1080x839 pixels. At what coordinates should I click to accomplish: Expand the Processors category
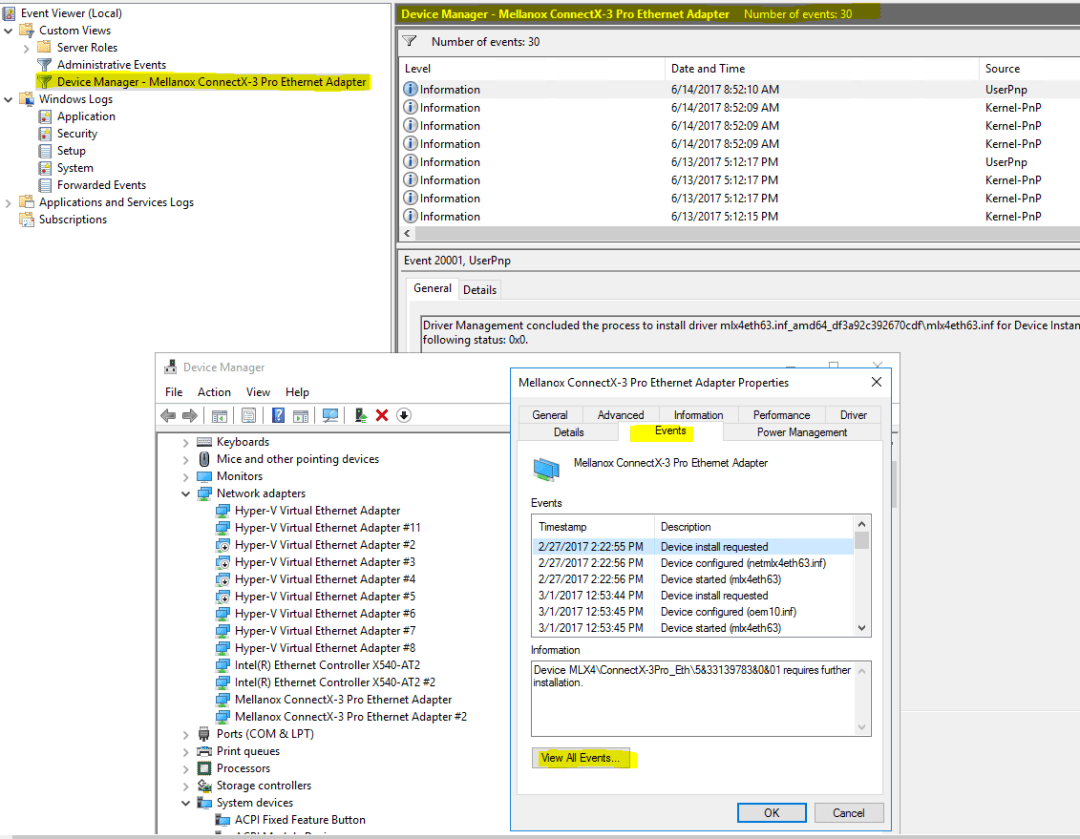pyautogui.click(x=186, y=769)
